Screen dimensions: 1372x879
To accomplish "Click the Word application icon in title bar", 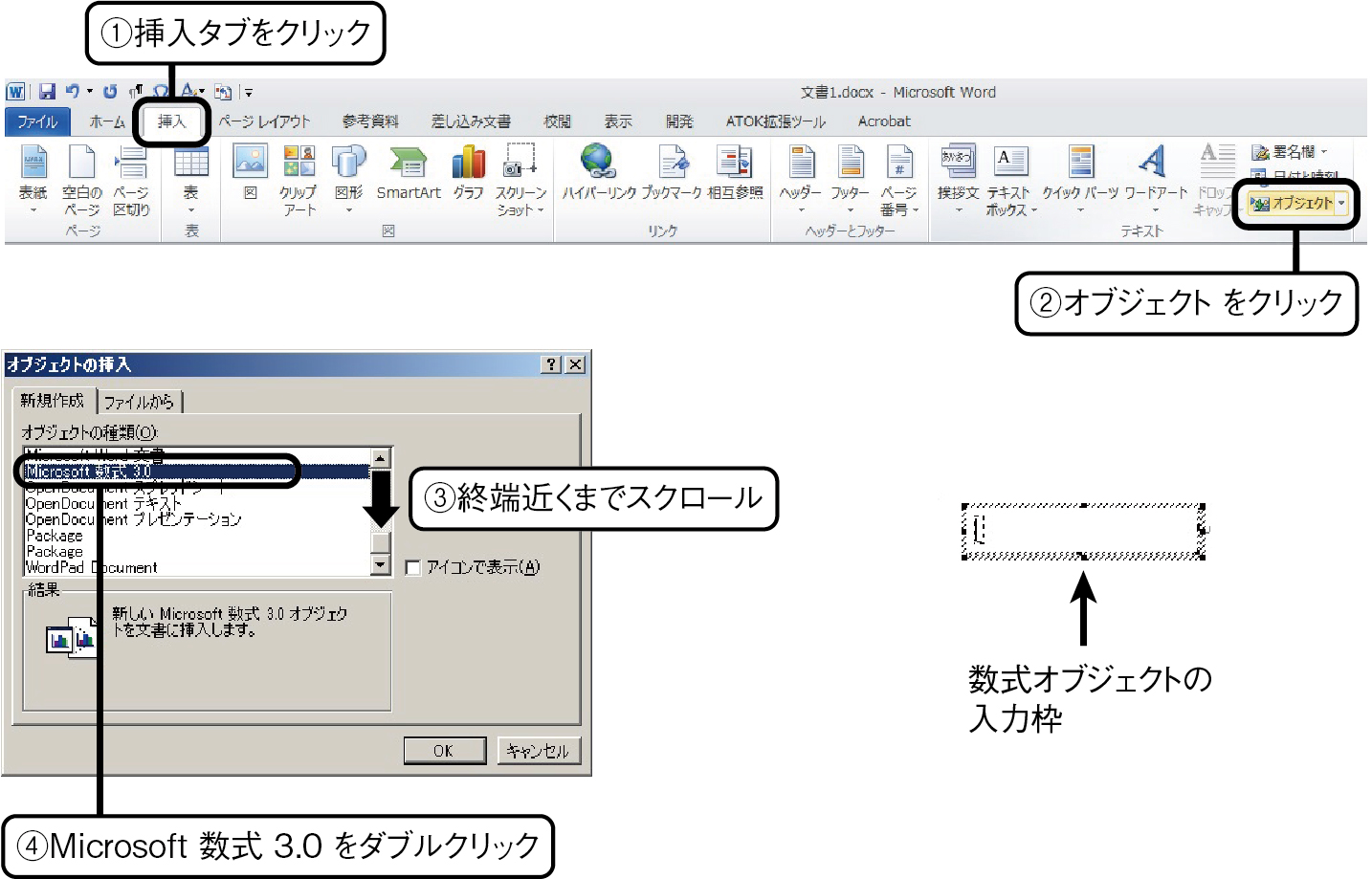I will click(15, 92).
